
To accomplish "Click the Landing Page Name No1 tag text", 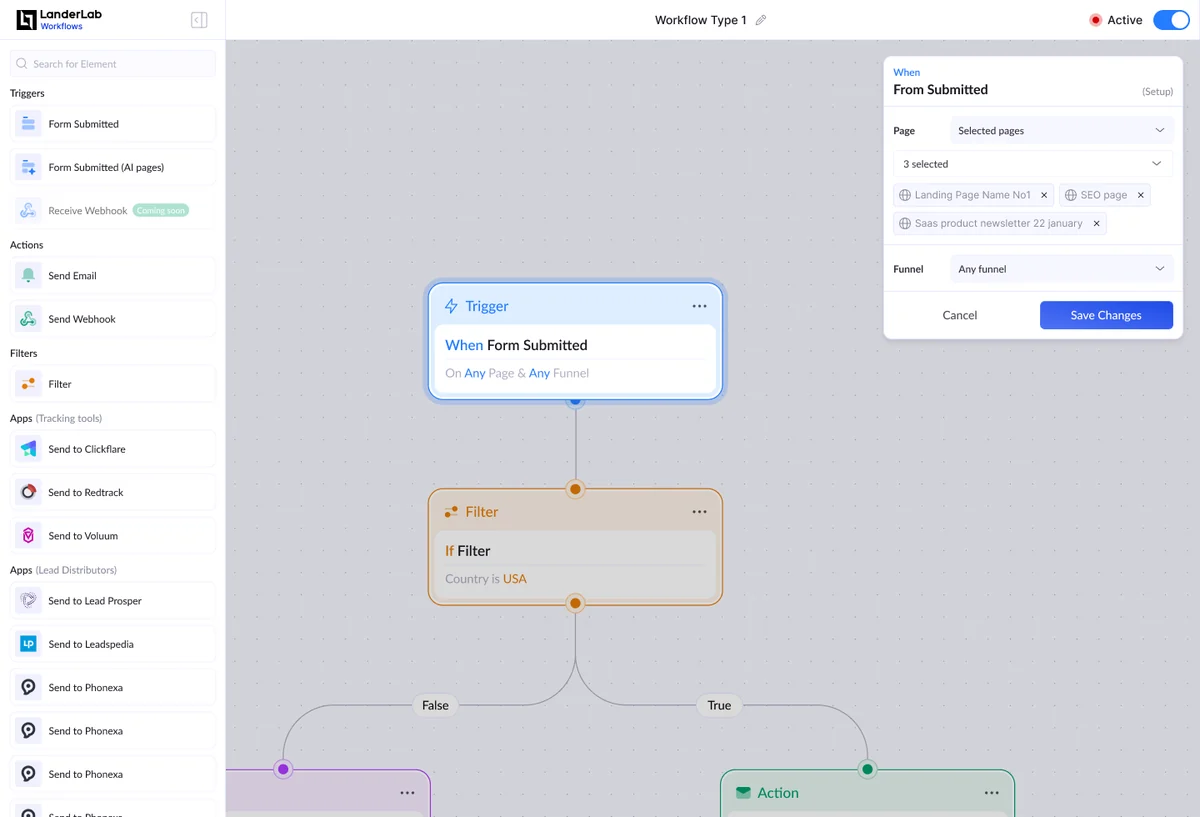I will (x=972, y=195).
